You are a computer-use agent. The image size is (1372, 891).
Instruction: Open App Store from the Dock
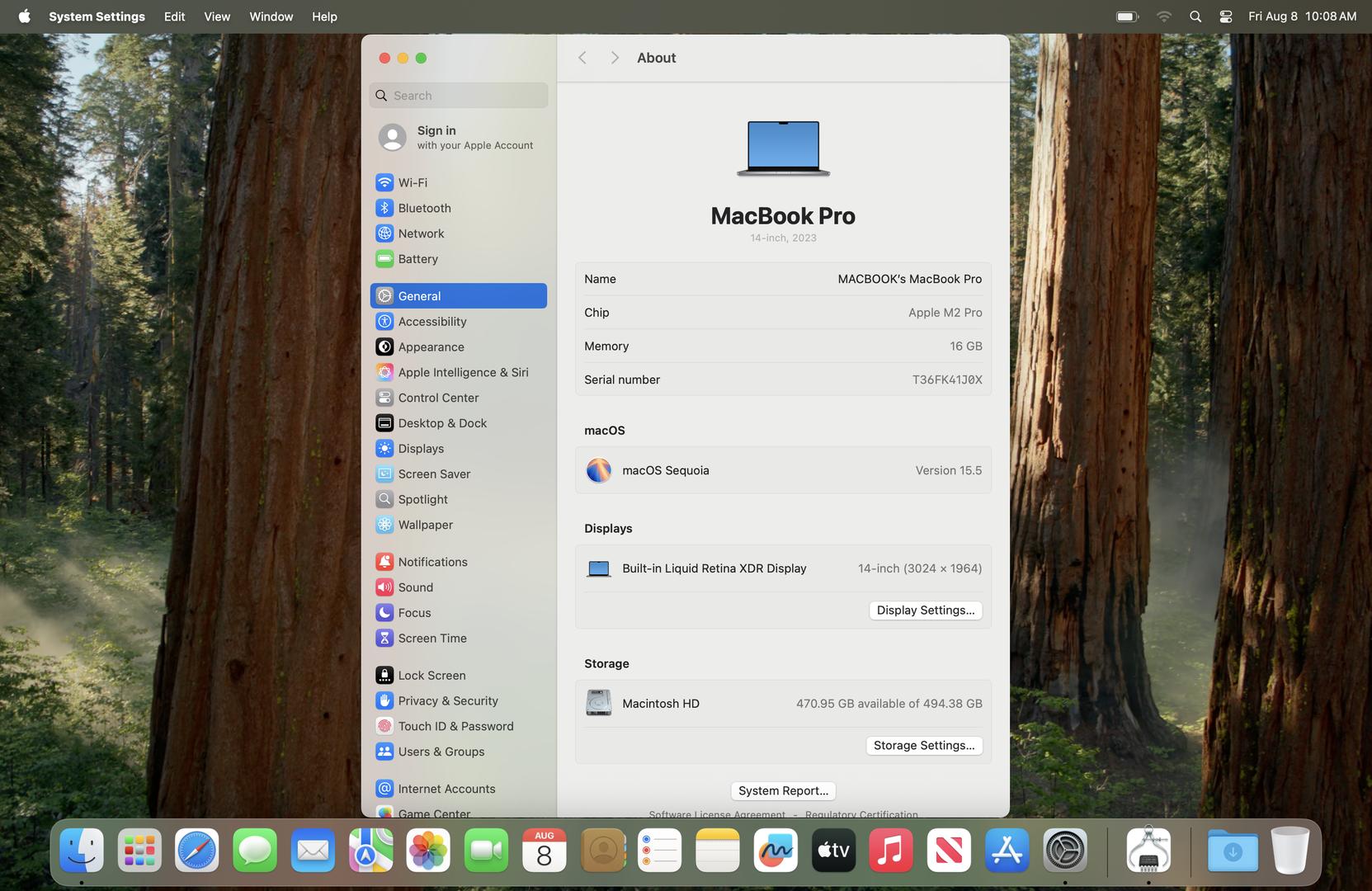(x=1007, y=851)
